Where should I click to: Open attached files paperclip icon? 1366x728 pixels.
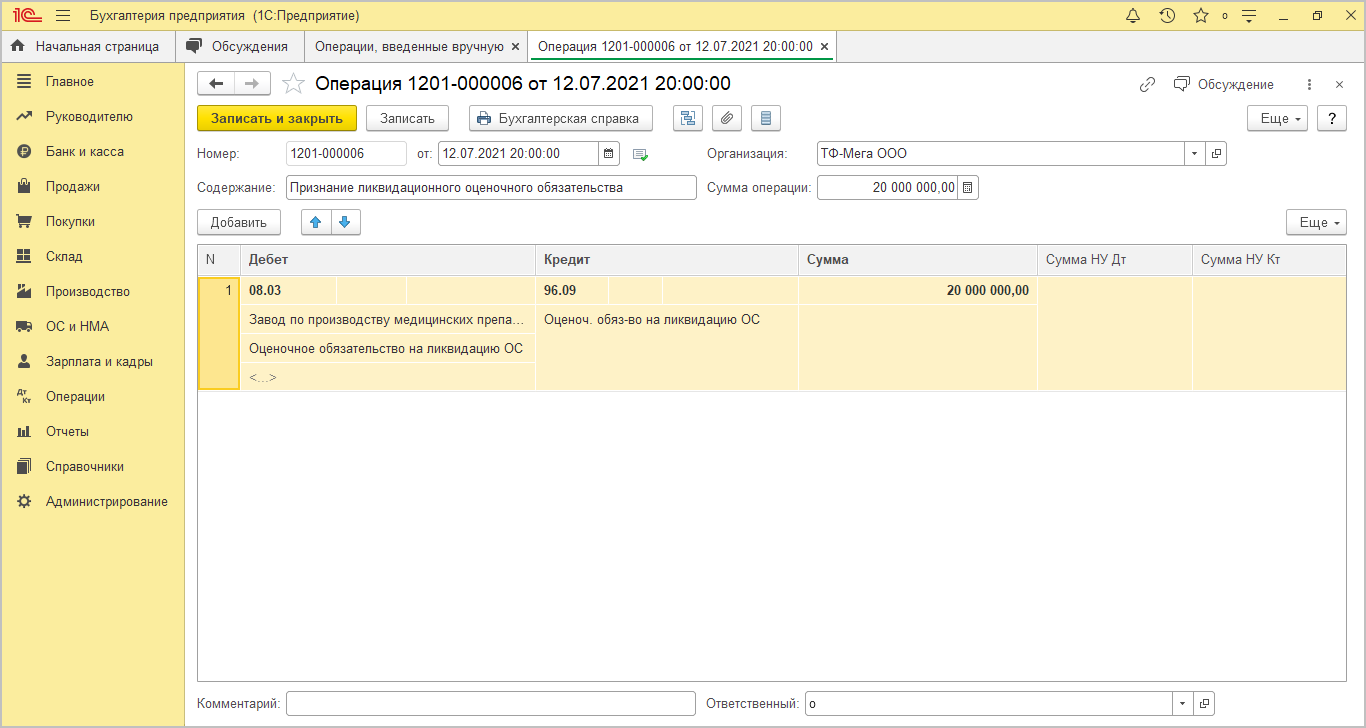point(727,118)
